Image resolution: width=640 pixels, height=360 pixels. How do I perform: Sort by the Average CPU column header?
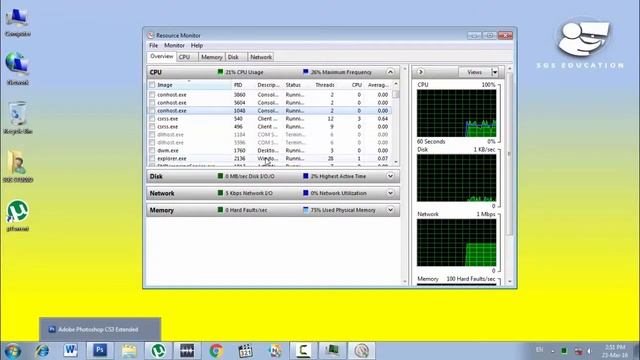pyautogui.click(x=378, y=85)
